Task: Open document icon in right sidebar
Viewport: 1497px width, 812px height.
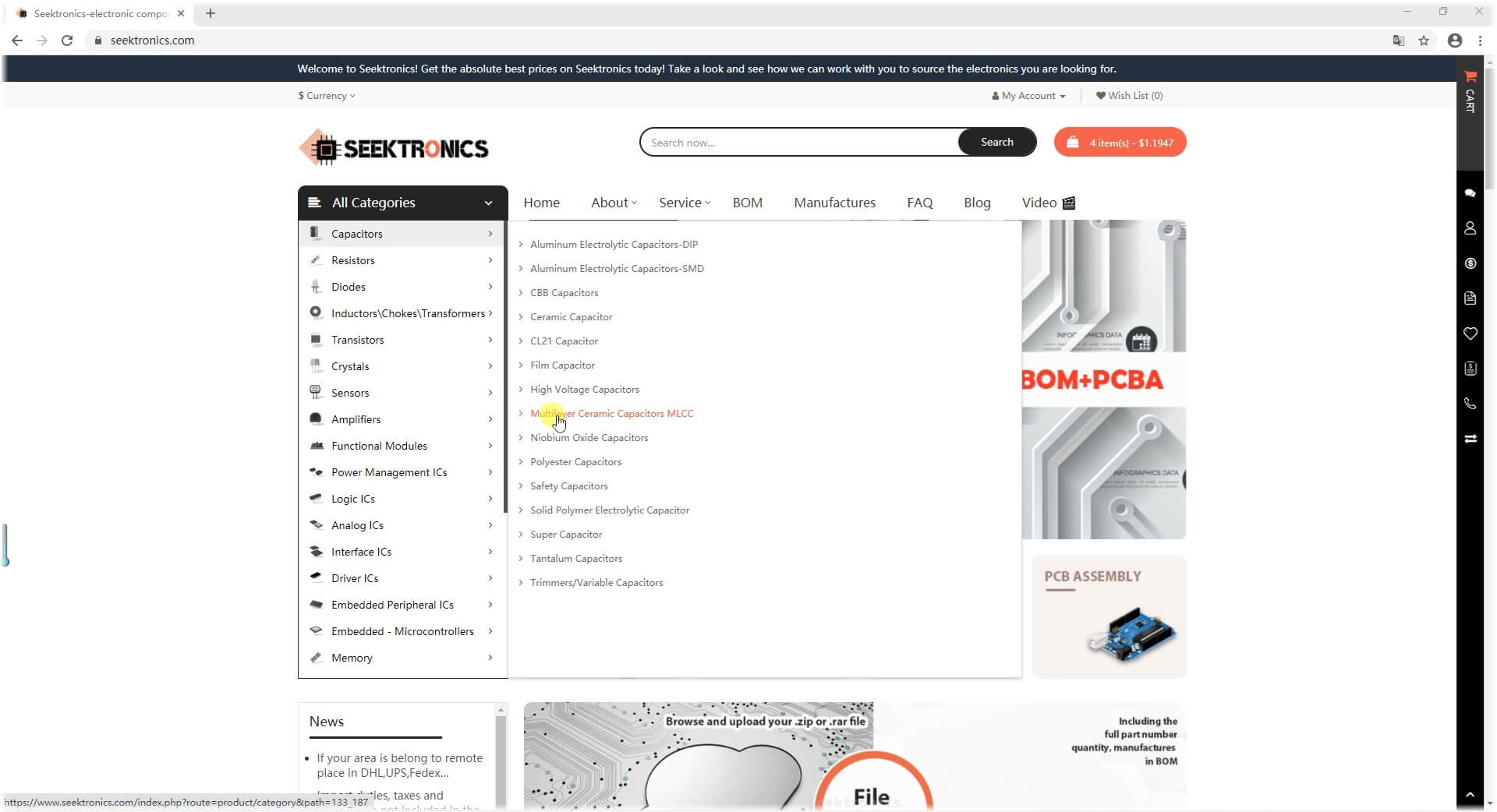Action: tap(1470, 298)
